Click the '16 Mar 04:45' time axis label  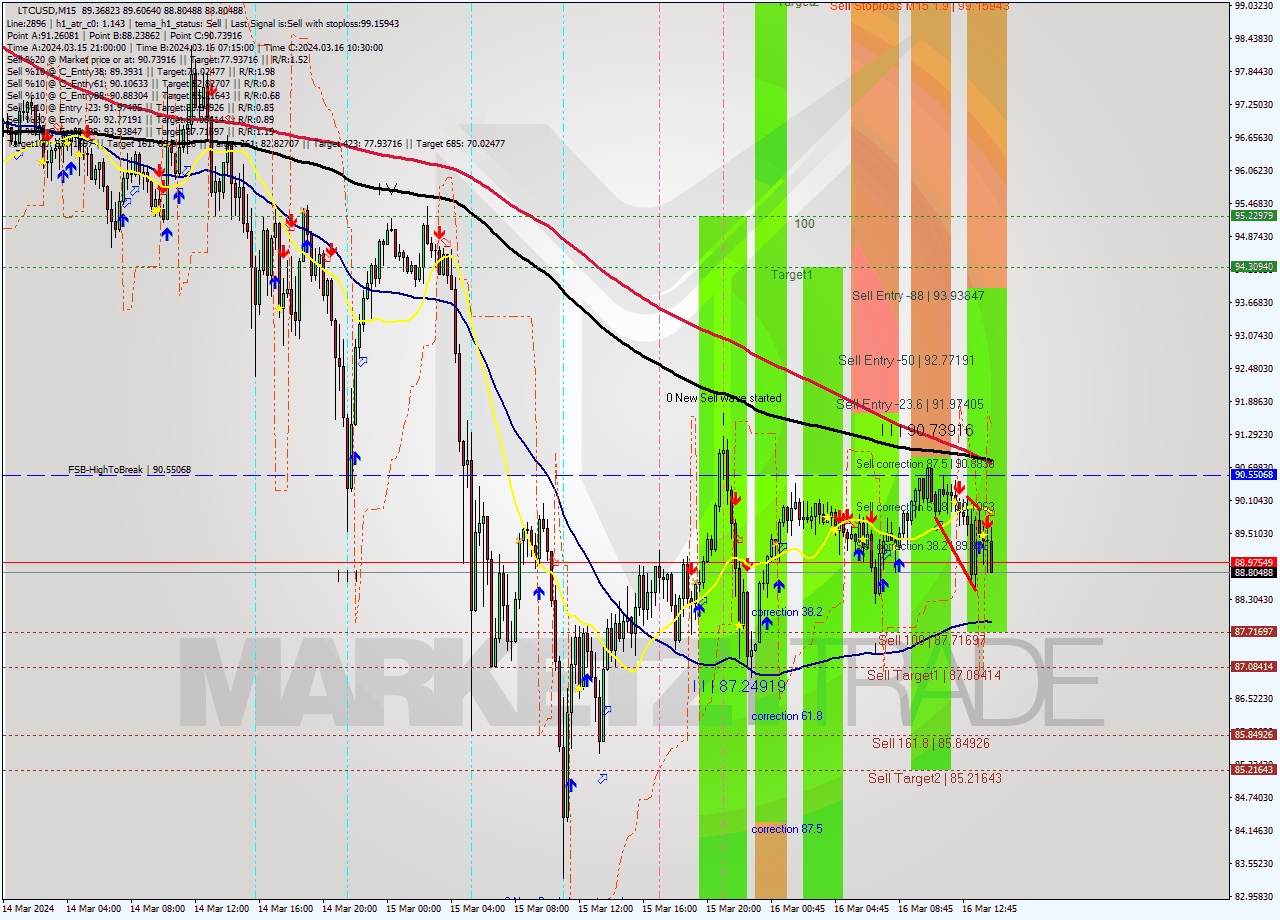coord(861,909)
